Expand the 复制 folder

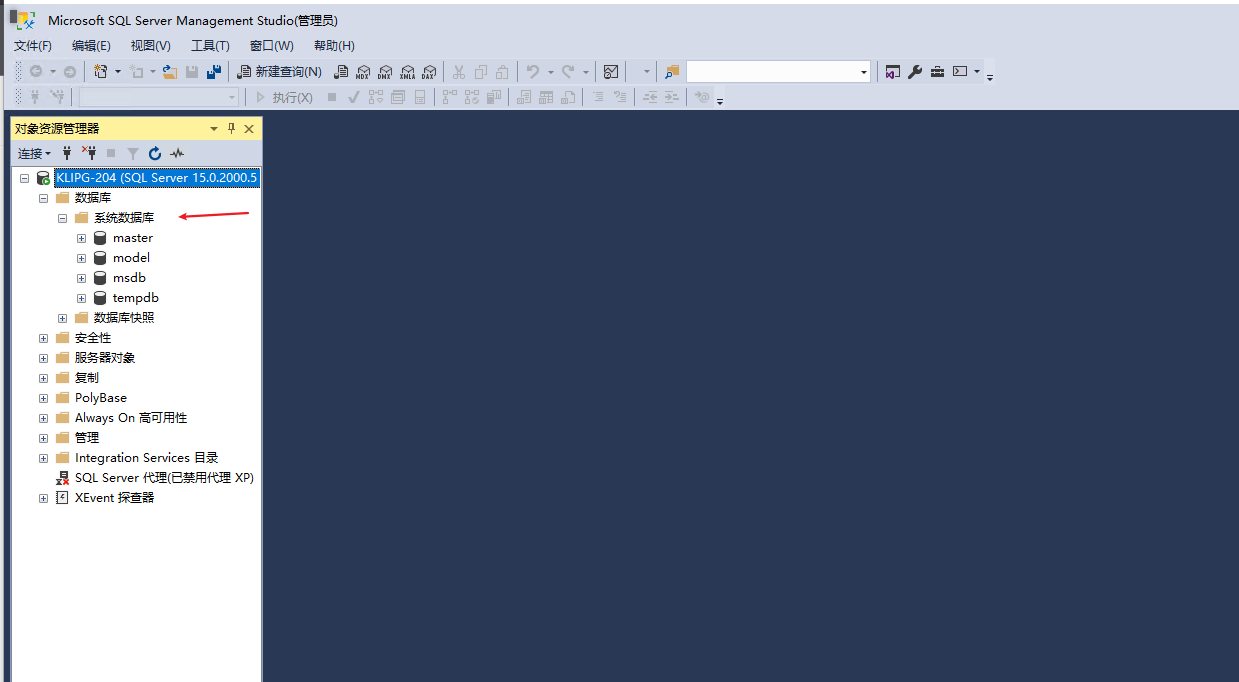pos(43,378)
